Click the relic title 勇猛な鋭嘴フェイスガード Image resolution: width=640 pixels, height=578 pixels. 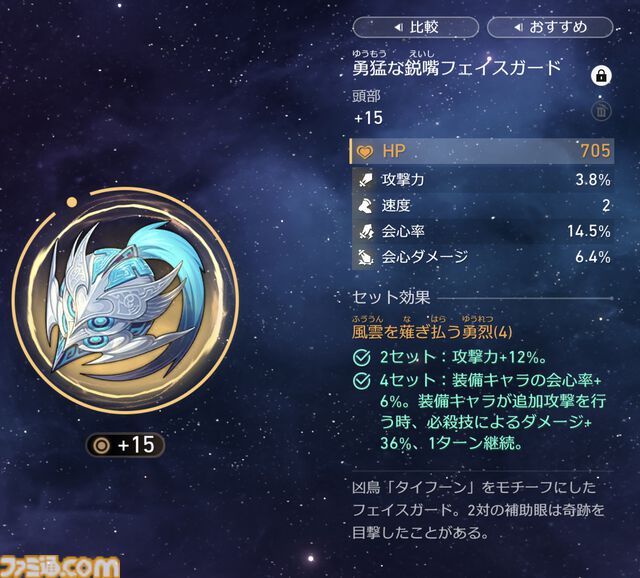click(456, 68)
